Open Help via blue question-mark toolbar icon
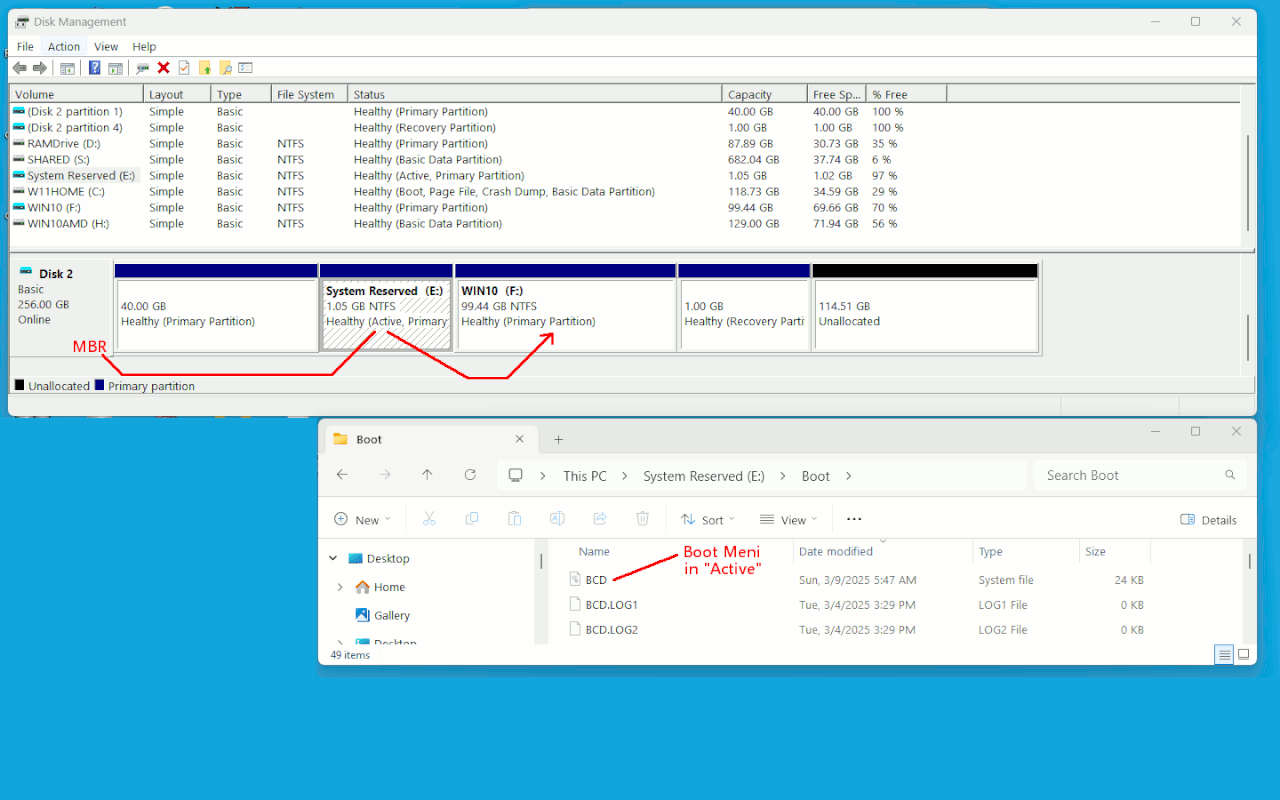The height and width of the screenshot is (800, 1280). [95, 68]
